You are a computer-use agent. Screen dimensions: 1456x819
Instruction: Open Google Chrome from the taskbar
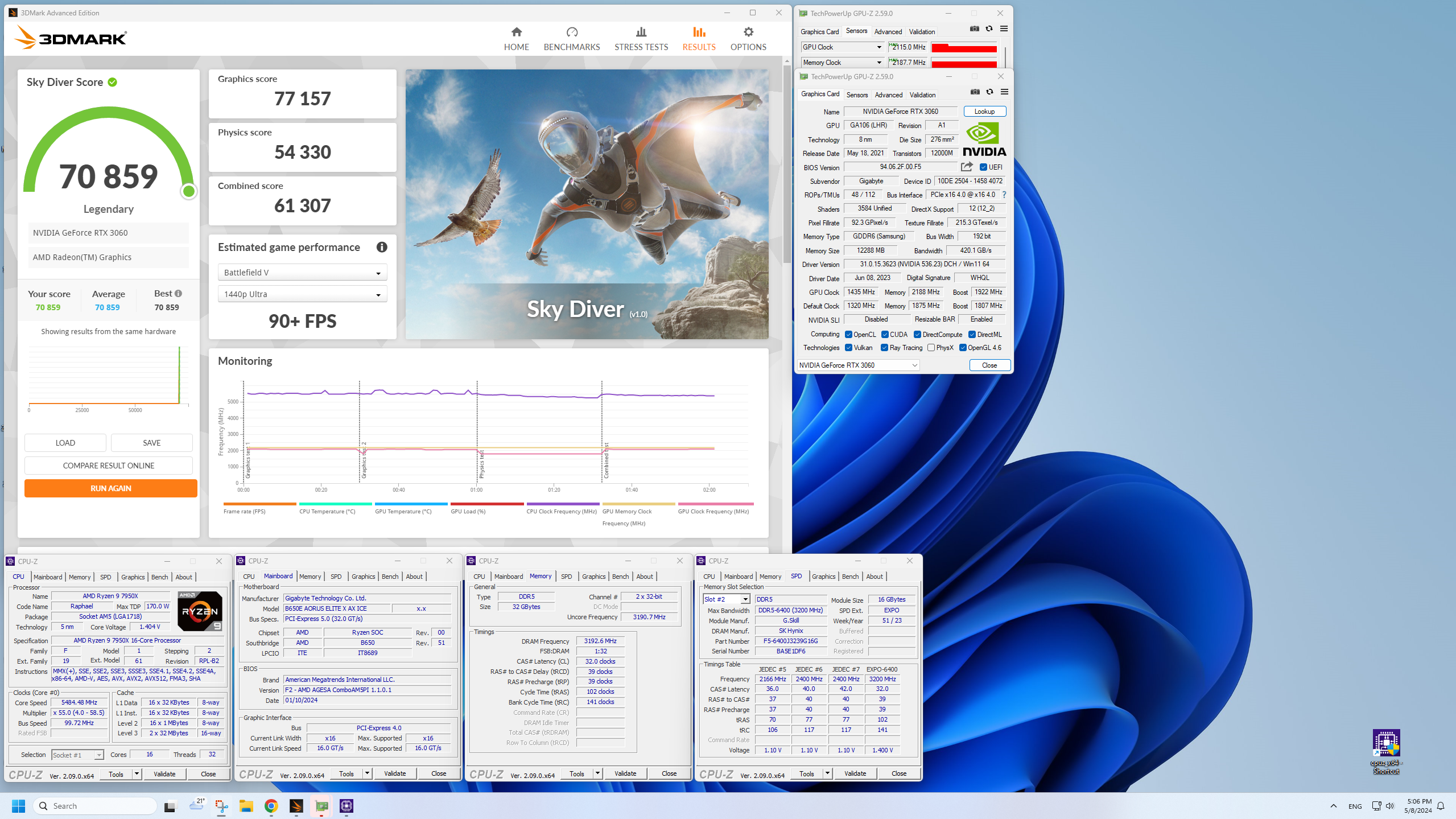coord(271,806)
